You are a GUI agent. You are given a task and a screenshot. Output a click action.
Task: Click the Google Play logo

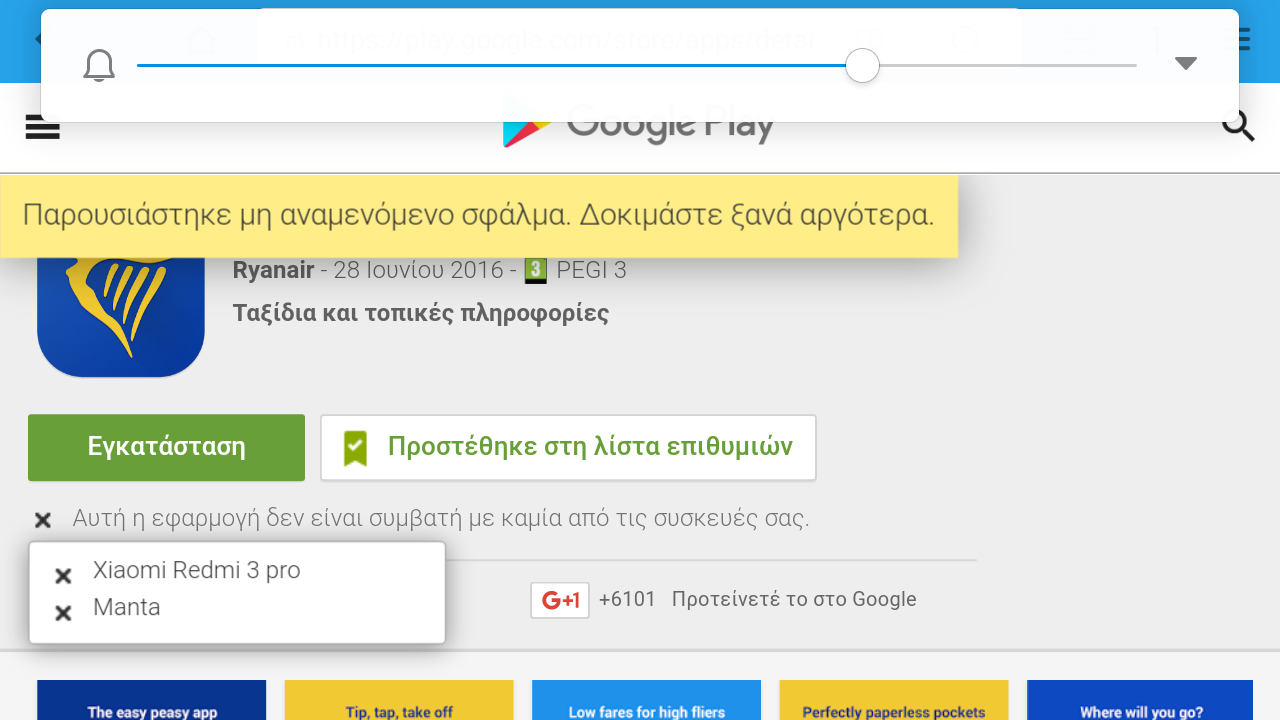[638, 127]
